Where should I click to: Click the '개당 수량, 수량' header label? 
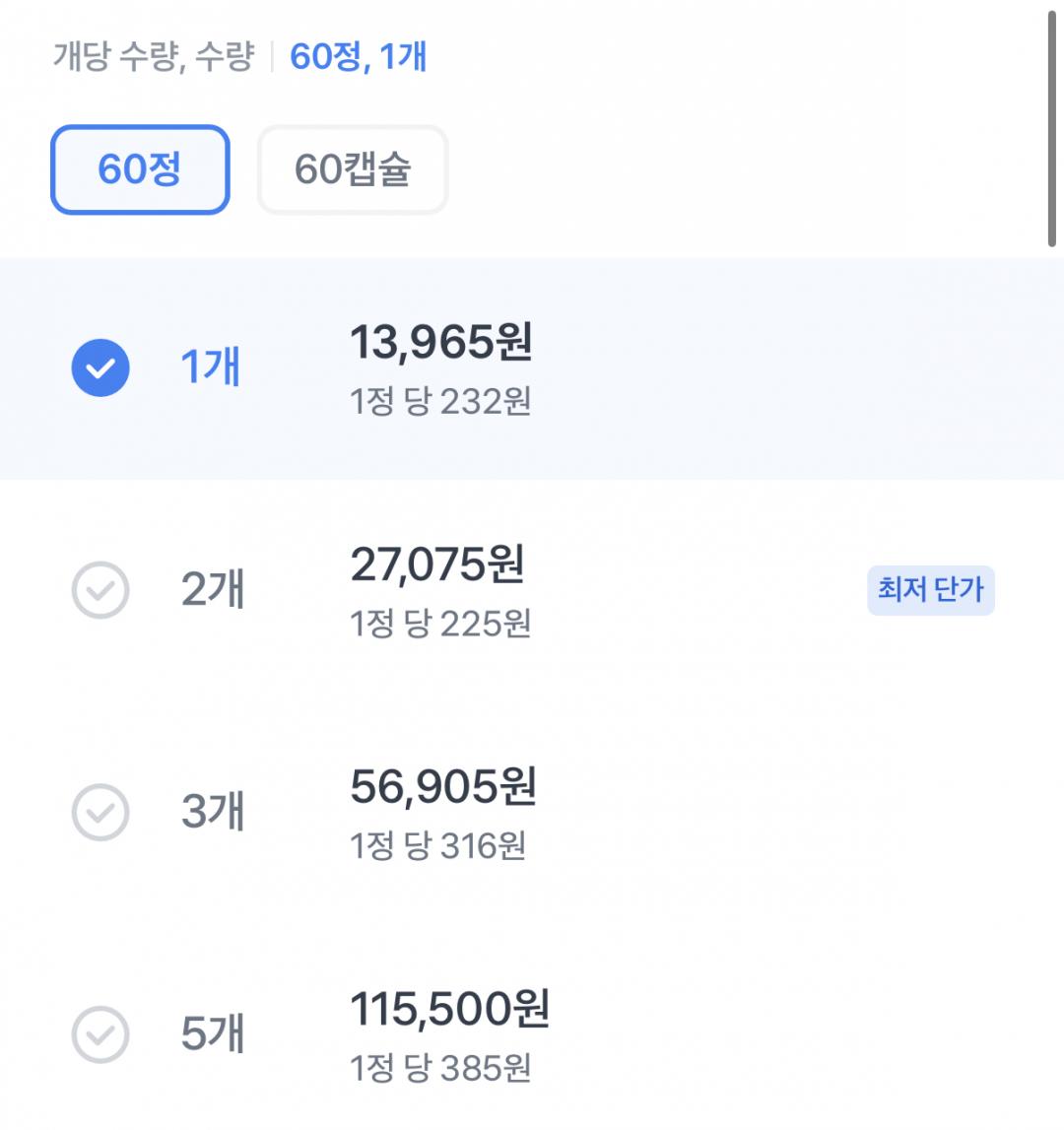(153, 56)
